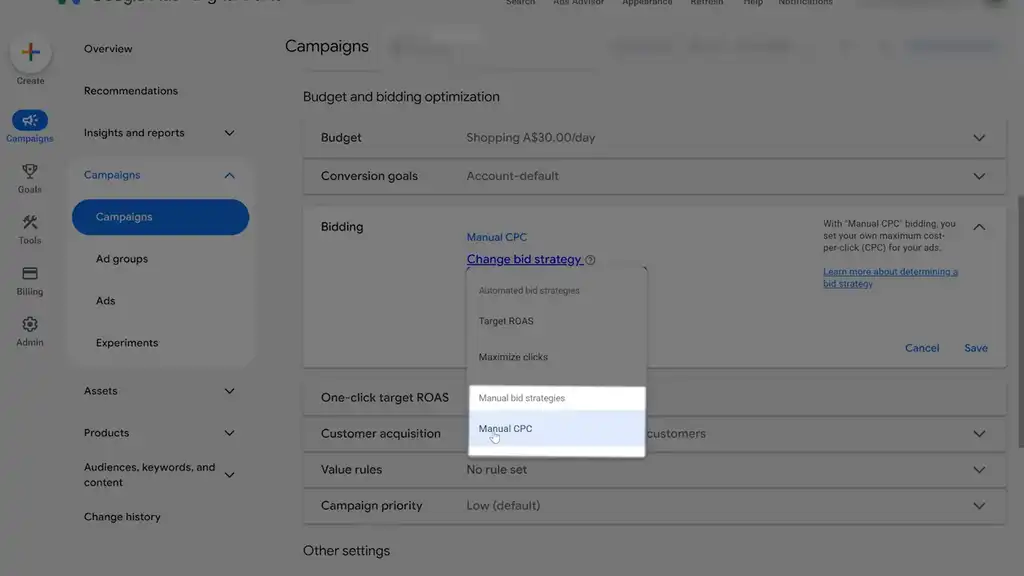Open Ad groups in the submenu

(x=121, y=259)
